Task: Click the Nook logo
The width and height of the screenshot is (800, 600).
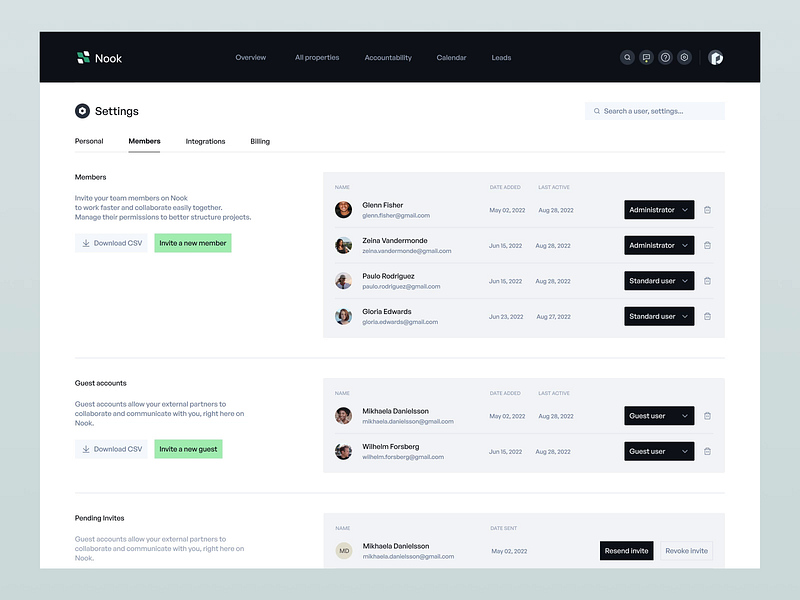Action: pos(99,58)
